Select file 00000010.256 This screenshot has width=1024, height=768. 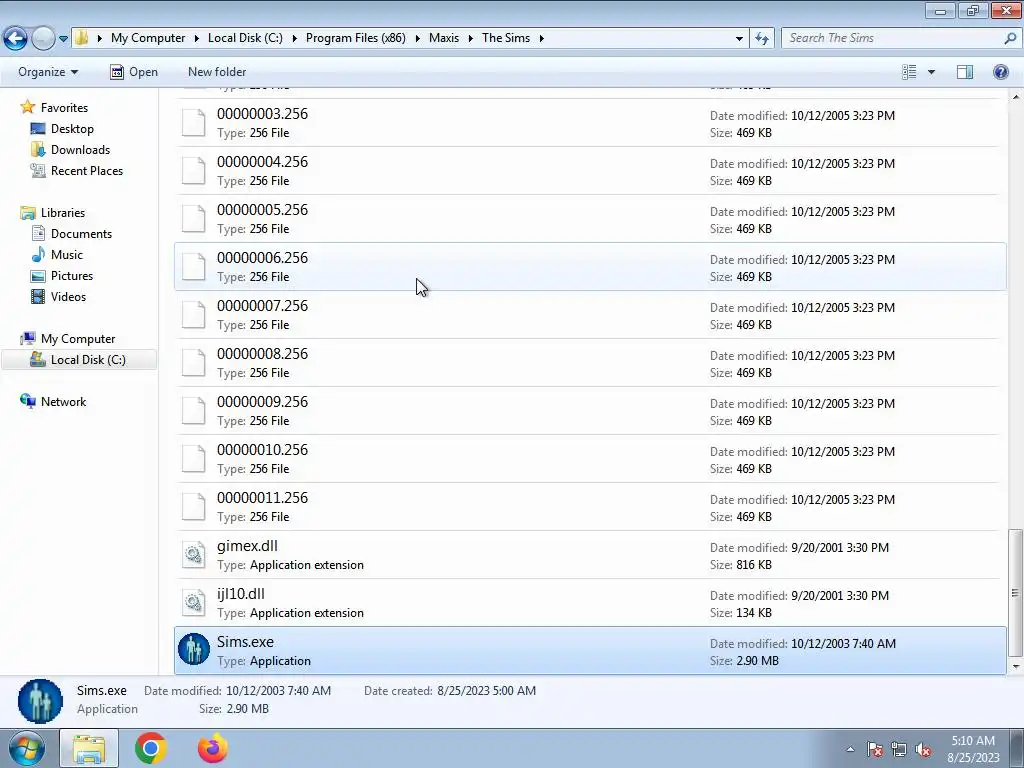click(590, 458)
